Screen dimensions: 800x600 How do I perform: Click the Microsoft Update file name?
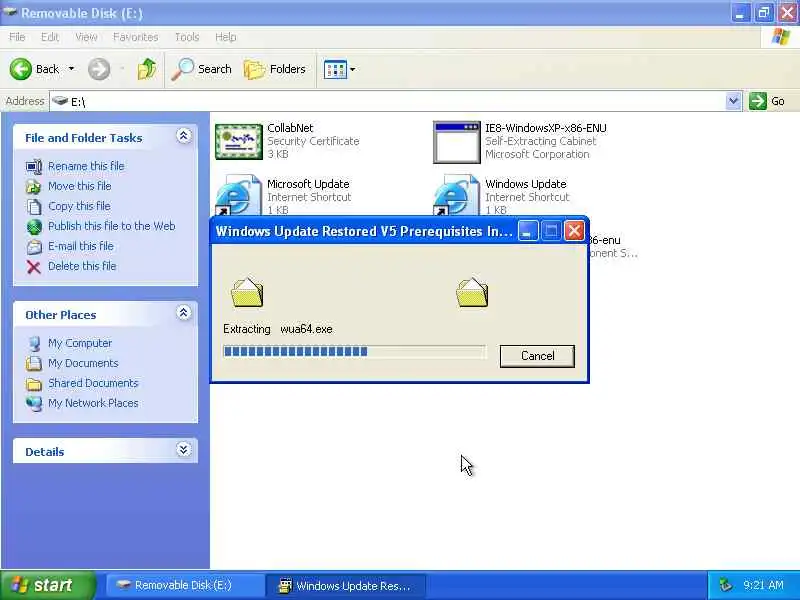(308, 184)
